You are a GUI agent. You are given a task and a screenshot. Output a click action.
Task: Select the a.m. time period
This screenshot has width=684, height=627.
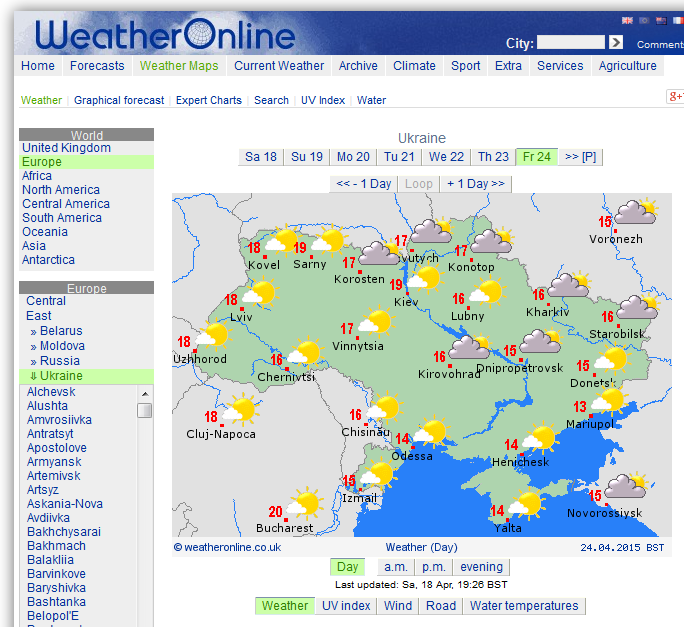tap(396, 567)
